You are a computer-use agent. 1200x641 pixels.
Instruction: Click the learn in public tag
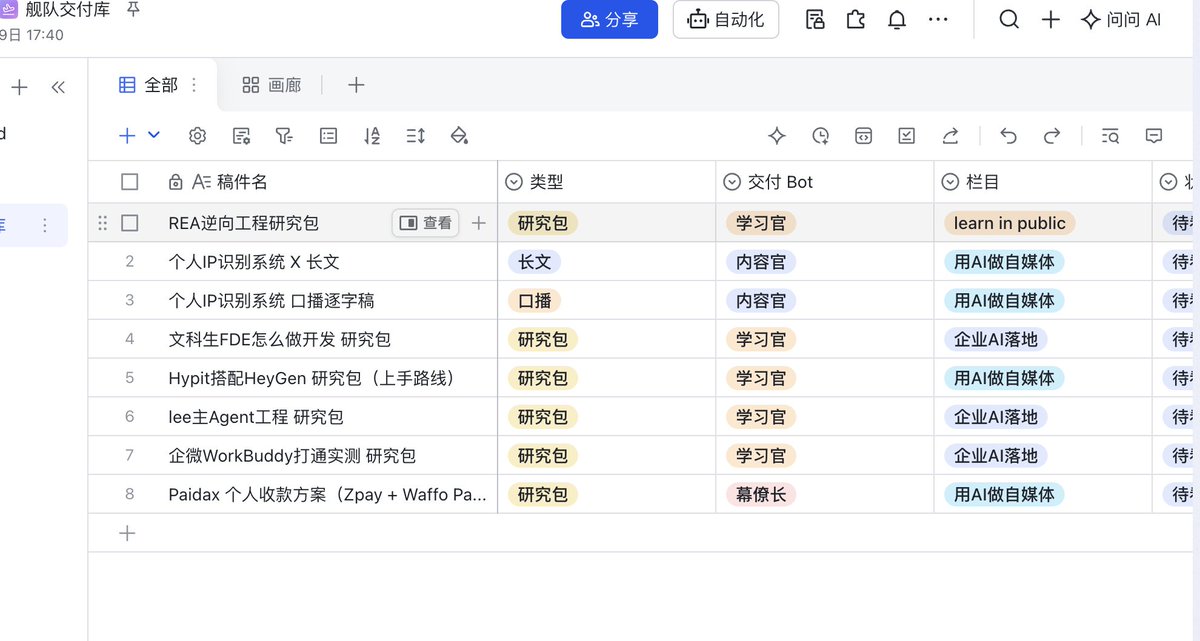pyautogui.click(x=1009, y=223)
